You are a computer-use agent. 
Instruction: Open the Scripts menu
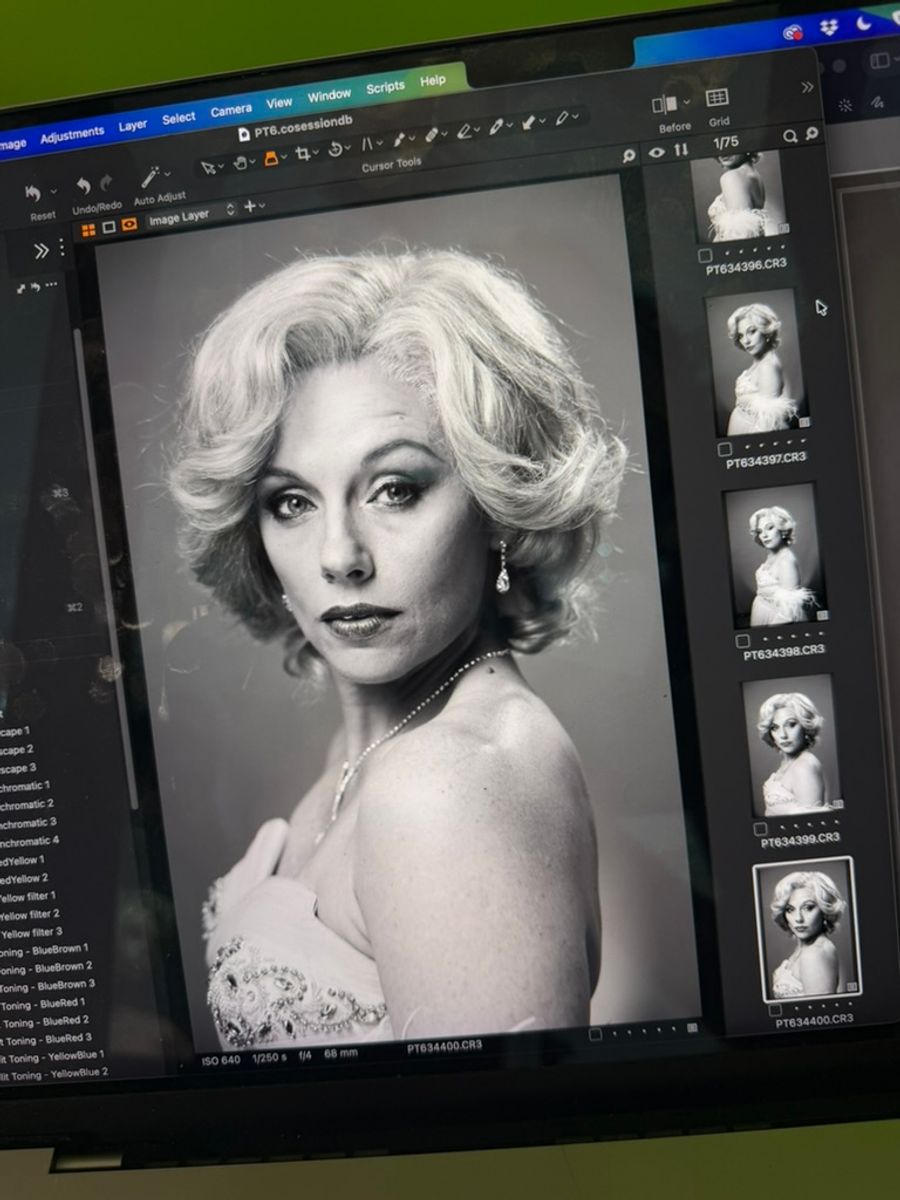(x=385, y=88)
